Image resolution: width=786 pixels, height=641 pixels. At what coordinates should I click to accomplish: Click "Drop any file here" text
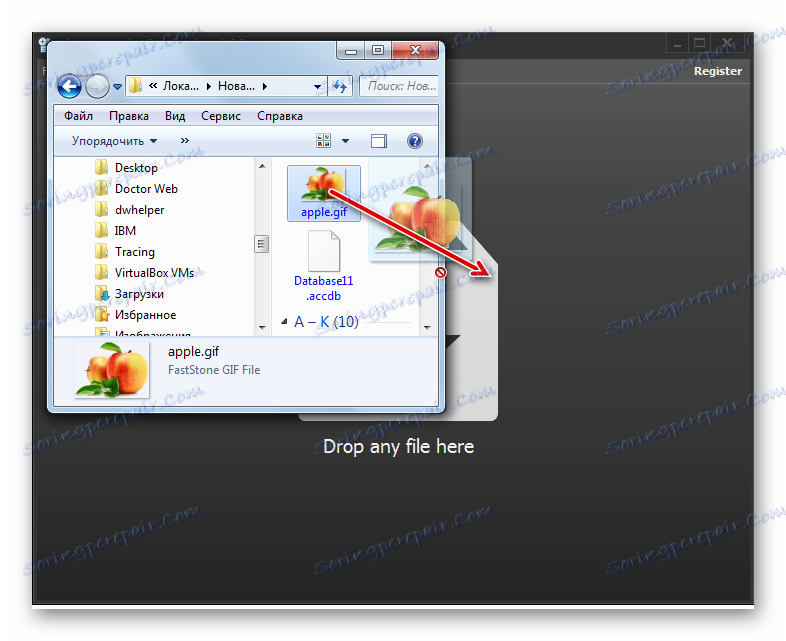[399, 447]
